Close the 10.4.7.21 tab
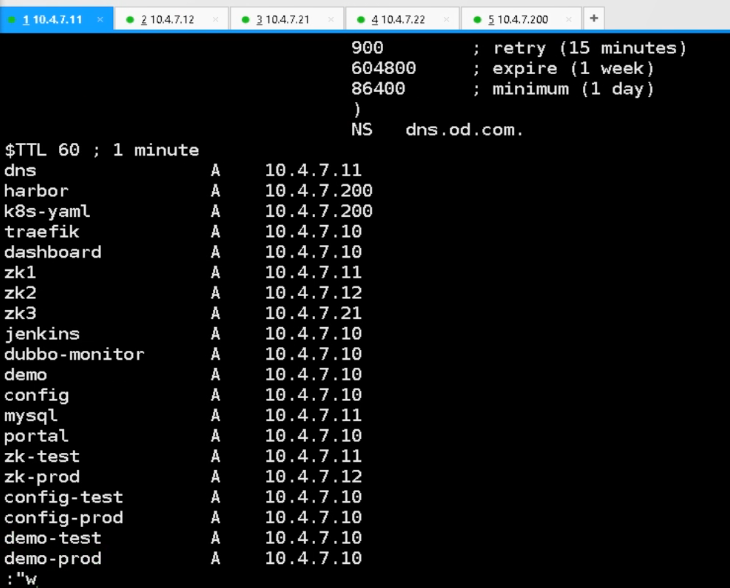The height and width of the screenshot is (588, 730). point(331,19)
